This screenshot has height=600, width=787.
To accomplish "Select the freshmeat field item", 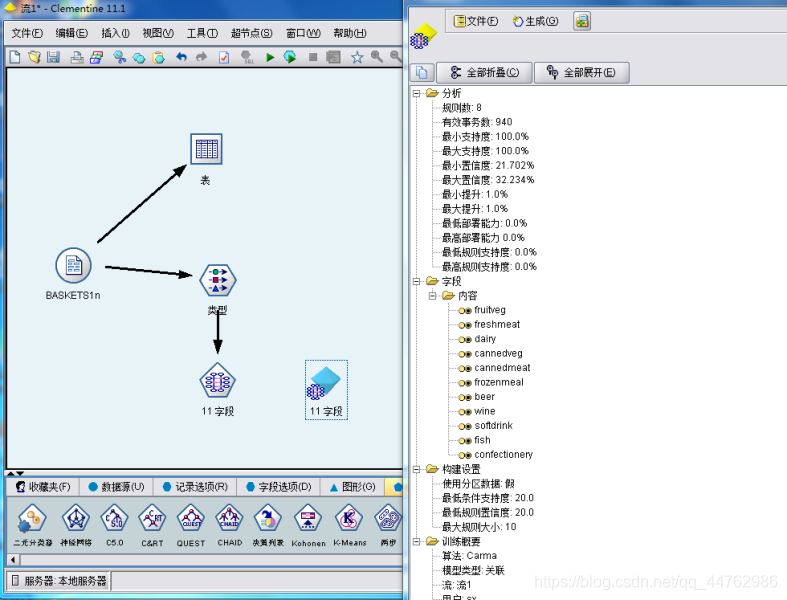I will click(497, 325).
